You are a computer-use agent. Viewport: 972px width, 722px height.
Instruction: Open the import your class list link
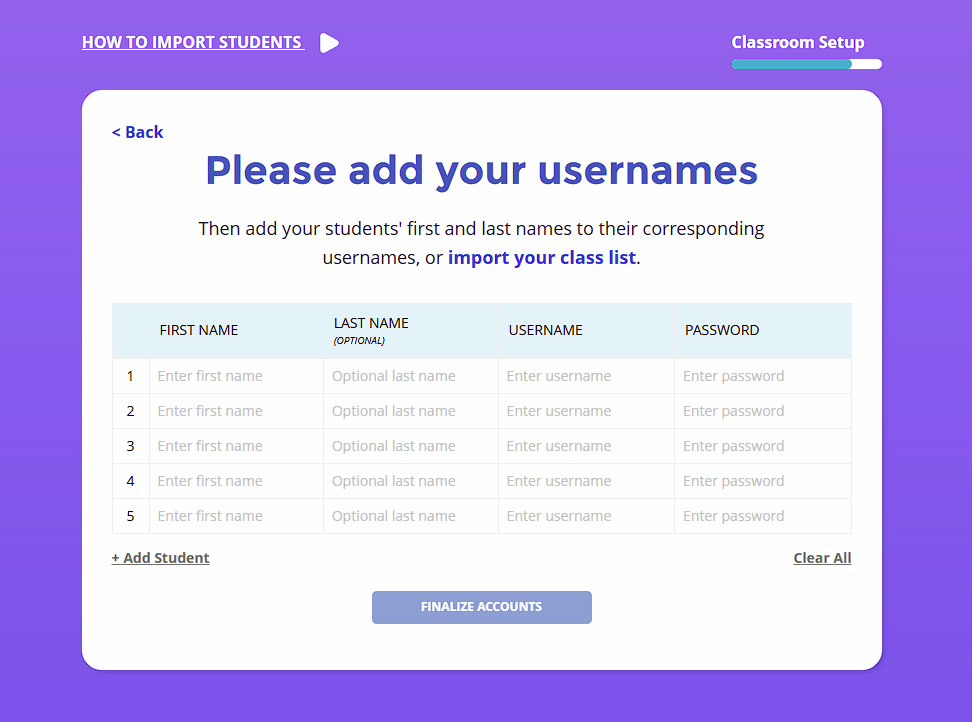click(542, 257)
